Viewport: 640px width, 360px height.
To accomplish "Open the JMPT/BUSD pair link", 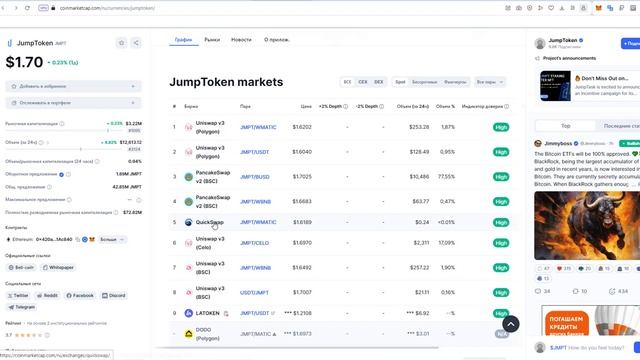I will (x=255, y=177).
